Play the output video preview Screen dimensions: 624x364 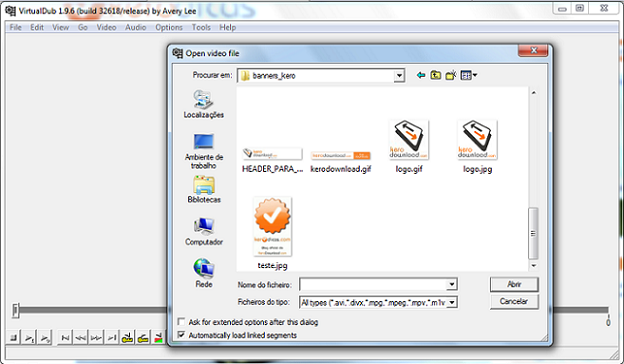45,338
